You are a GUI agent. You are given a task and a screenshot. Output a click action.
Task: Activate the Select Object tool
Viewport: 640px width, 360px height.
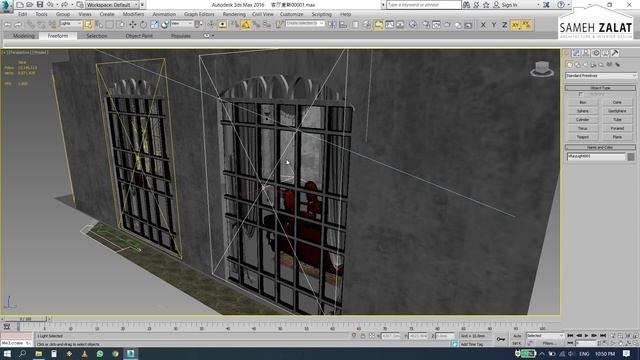click(x=88, y=25)
